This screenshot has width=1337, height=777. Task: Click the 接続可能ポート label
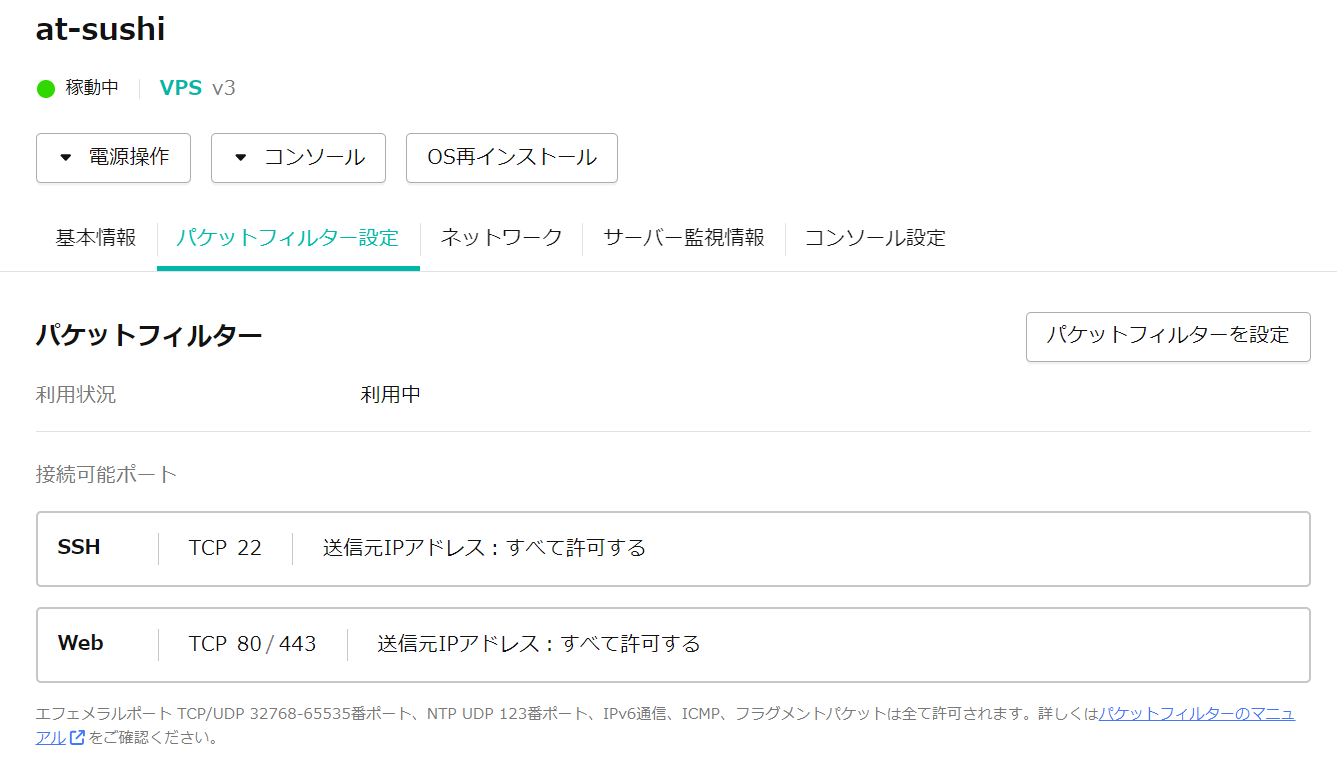coord(106,474)
